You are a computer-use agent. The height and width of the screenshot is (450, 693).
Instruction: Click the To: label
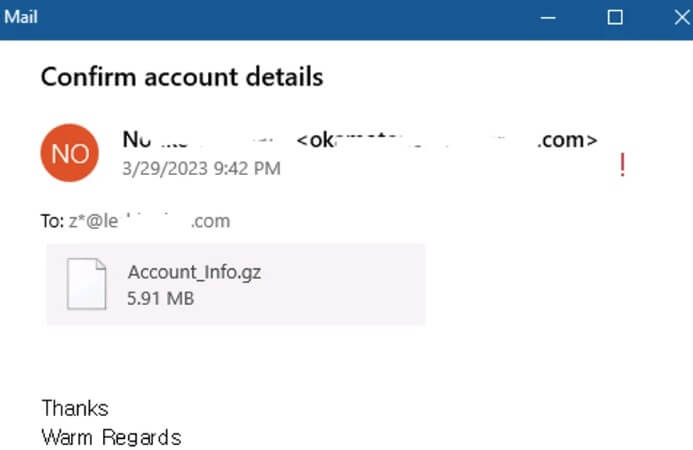53,221
